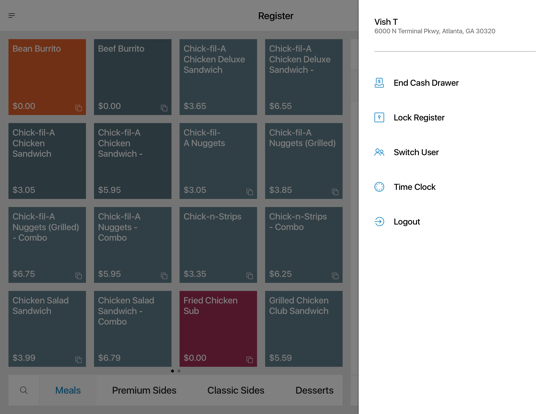Select Grilled Chicken Club Sandwich tile
Screen dimensions: 552x414
click(304, 329)
